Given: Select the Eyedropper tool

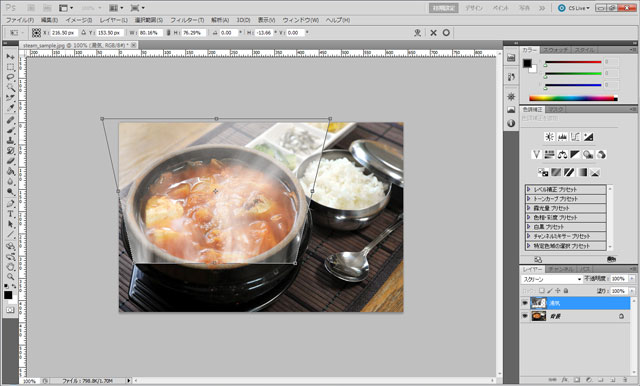Looking at the screenshot, I should pos(11,108).
